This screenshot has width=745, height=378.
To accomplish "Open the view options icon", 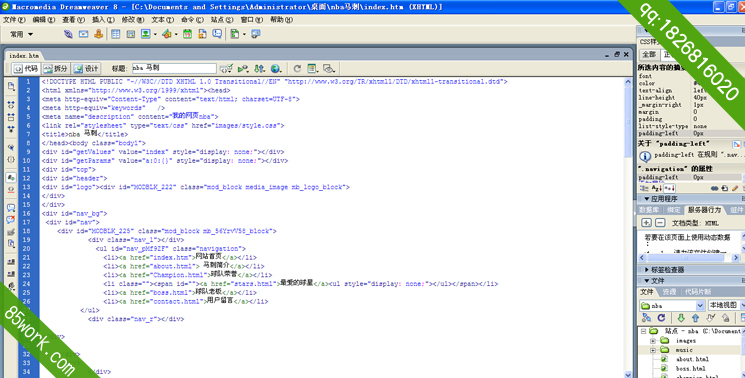I will 312,68.
